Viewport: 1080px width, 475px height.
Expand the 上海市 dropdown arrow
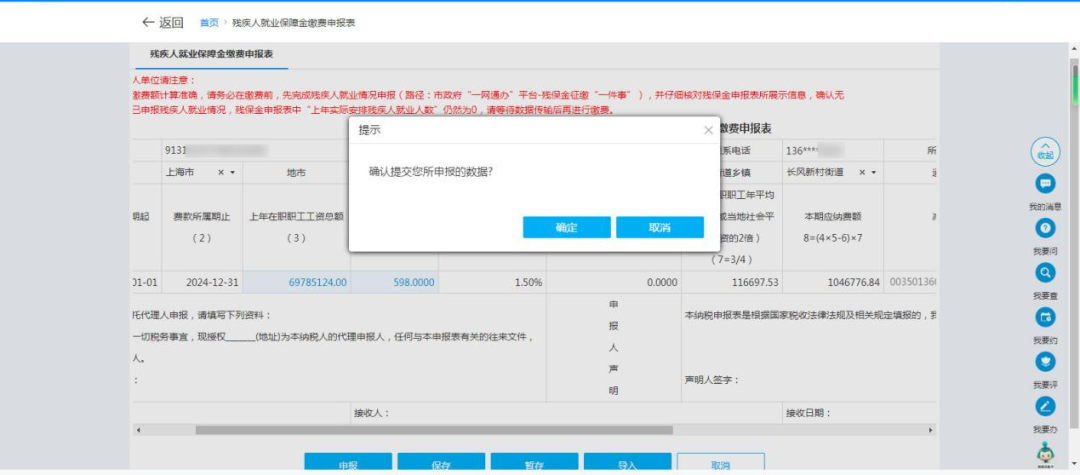tap(232, 172)
